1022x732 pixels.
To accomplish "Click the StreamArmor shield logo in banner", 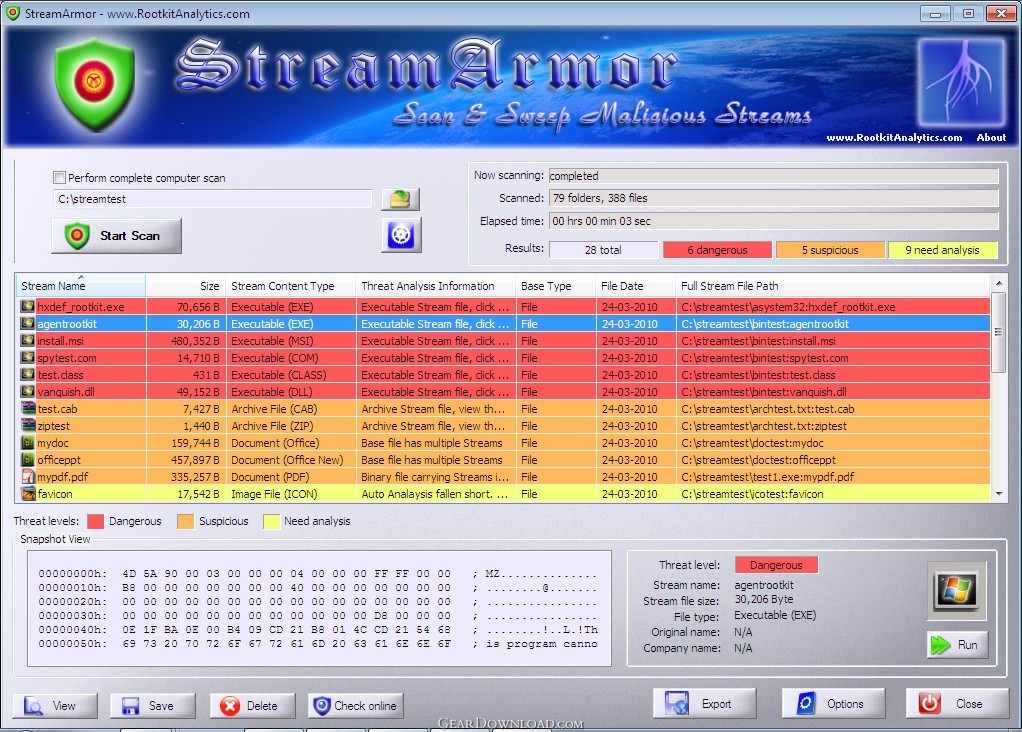I will 95,83.
